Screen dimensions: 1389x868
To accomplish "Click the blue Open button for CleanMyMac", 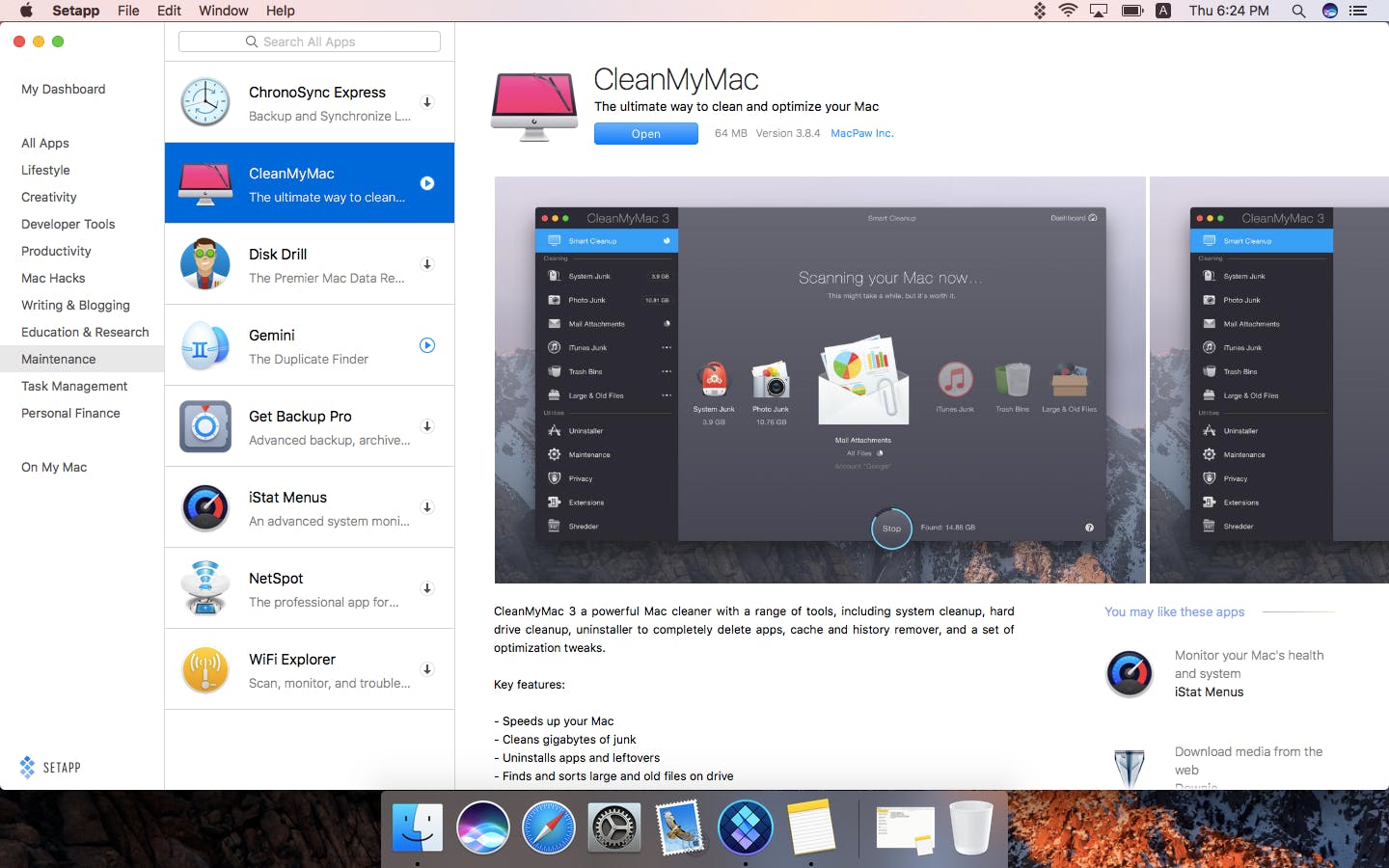I will (646, 133).
